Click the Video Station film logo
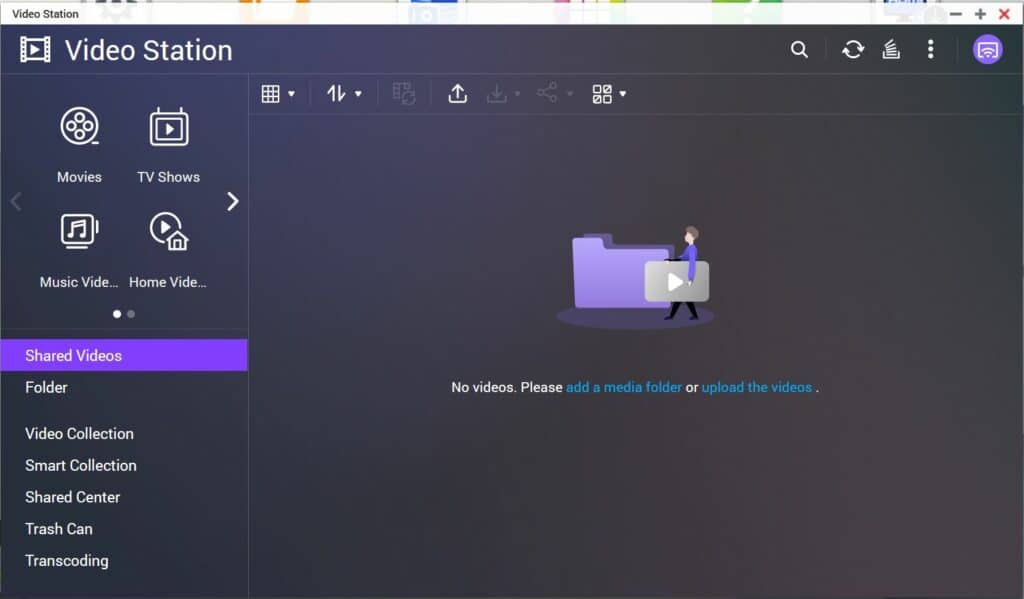 (35, 50)
